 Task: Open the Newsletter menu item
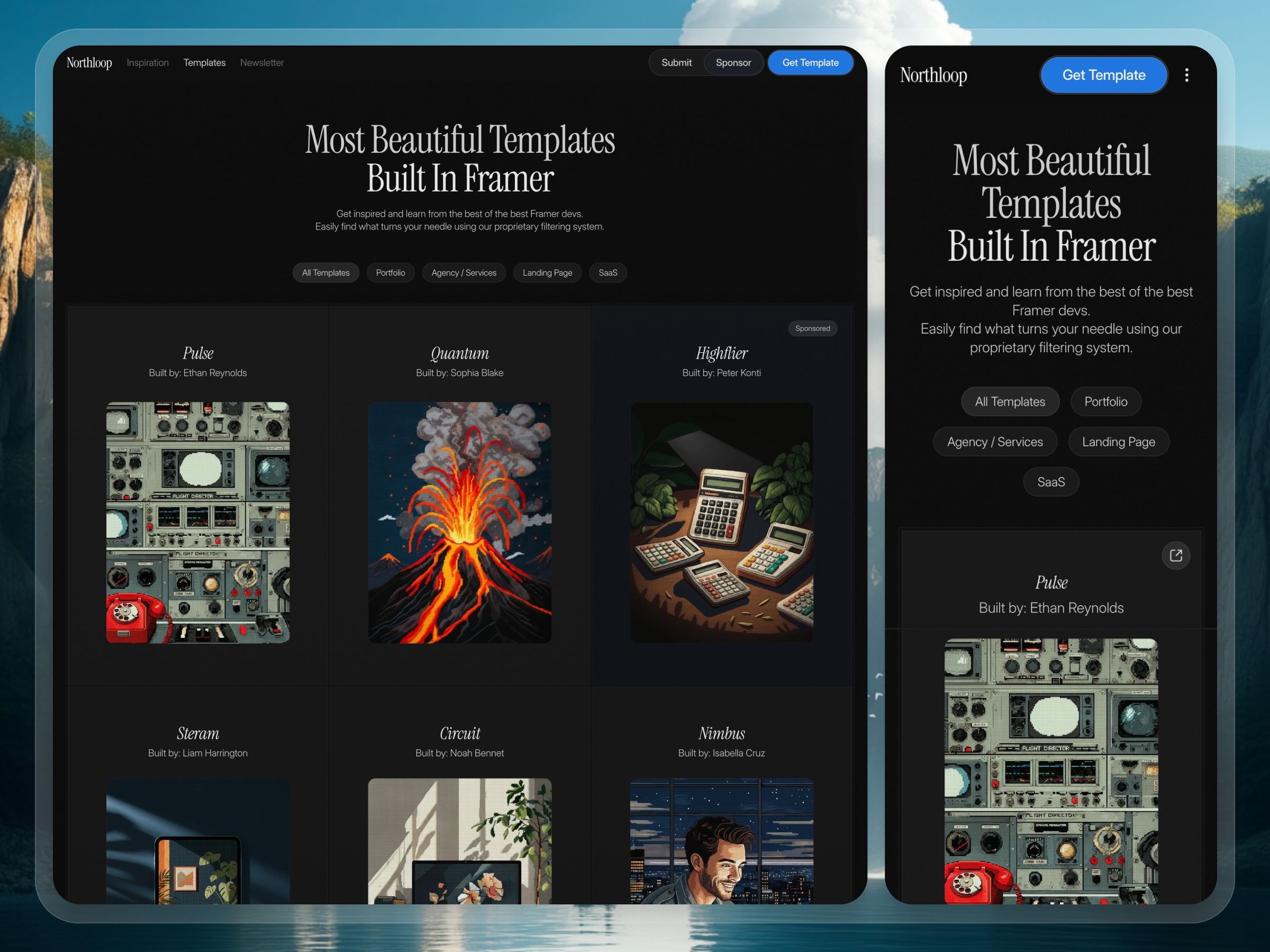(262, 63)
